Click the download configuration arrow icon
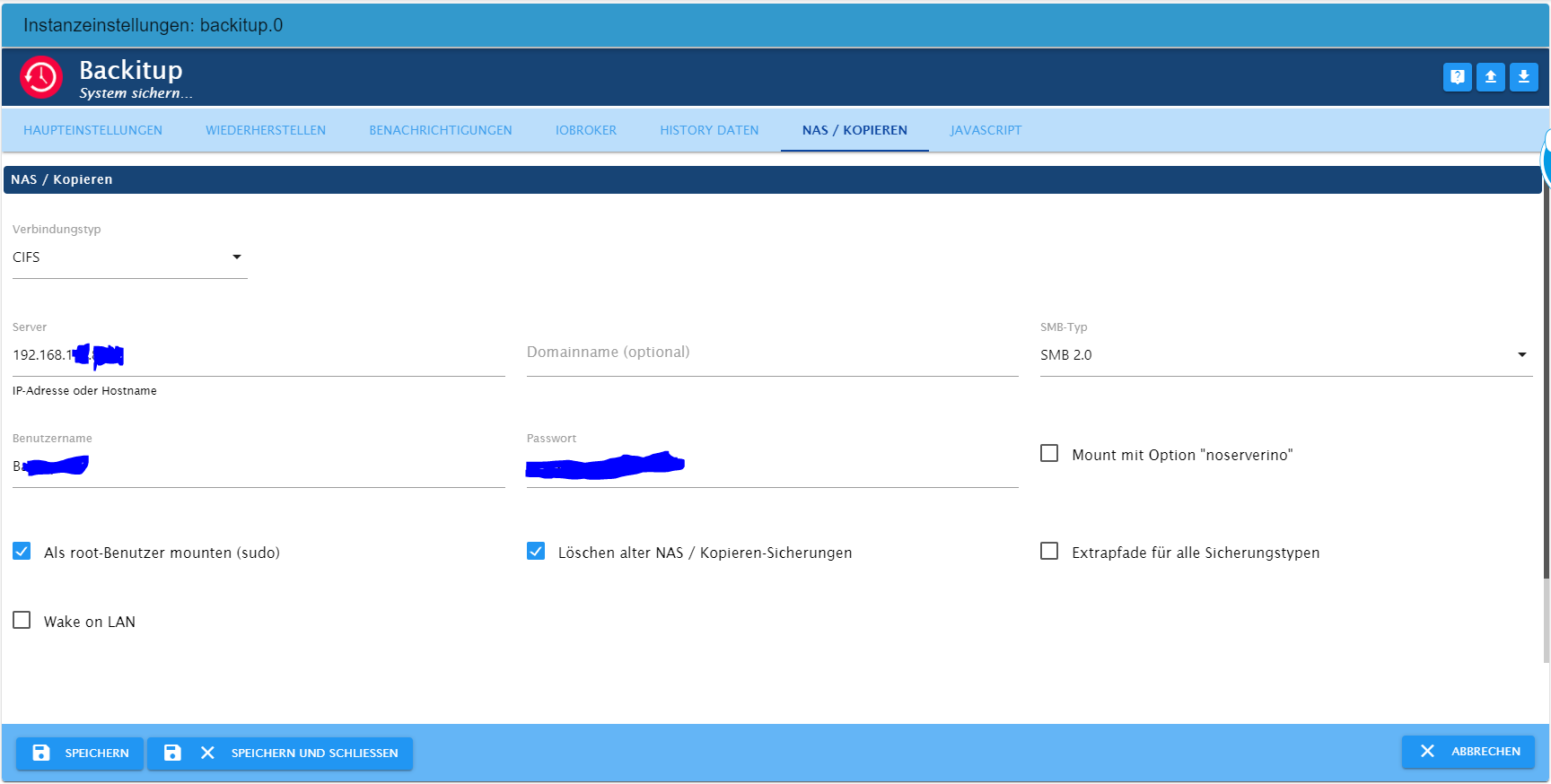The height and width of the screenshot is (784, 1551). (1524, 77)
